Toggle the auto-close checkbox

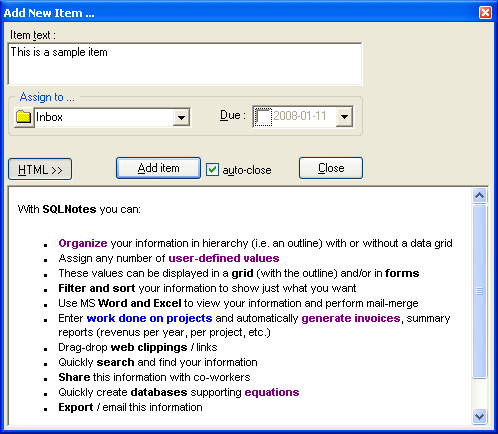click(212, 170)
